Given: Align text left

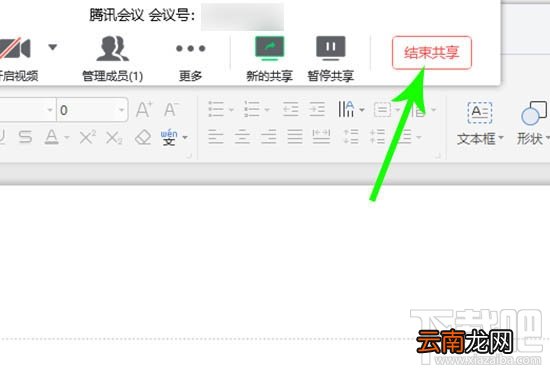Looking at the screenshot, I should click(x=216, y=137).
